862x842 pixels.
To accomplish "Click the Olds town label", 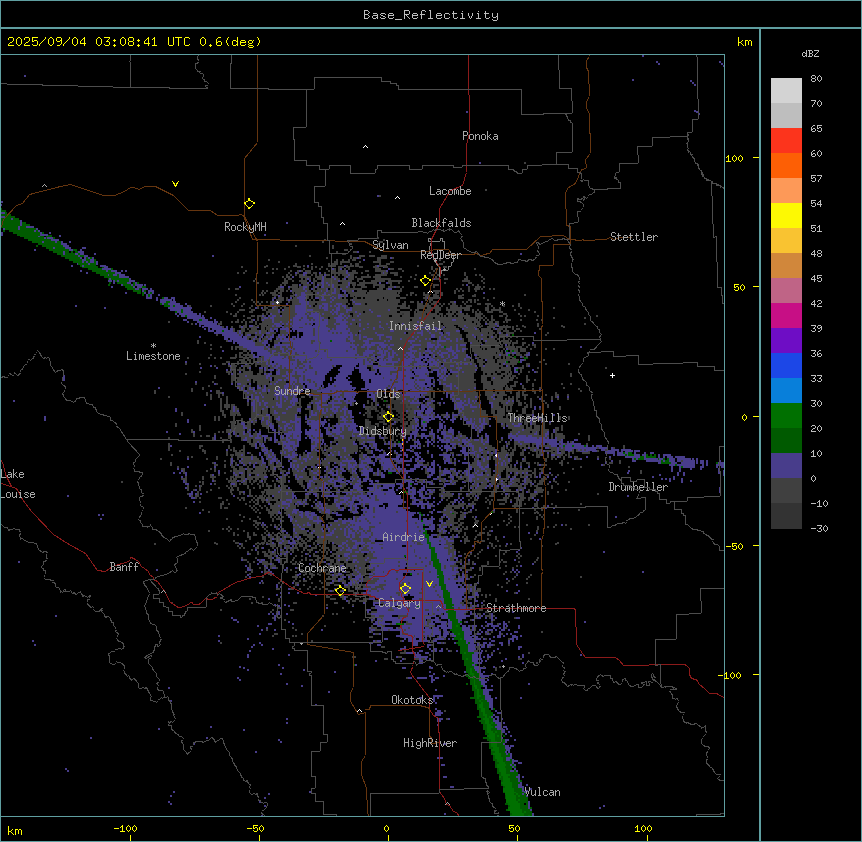I will coord(388,394).
